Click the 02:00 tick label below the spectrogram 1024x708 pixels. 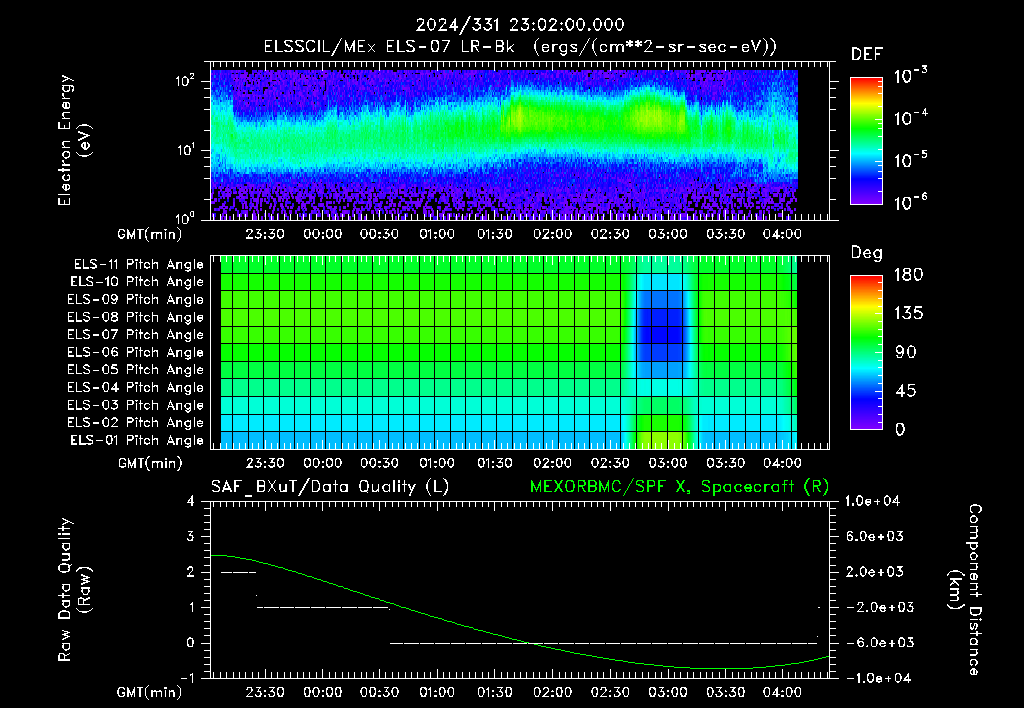click(552, 234)
